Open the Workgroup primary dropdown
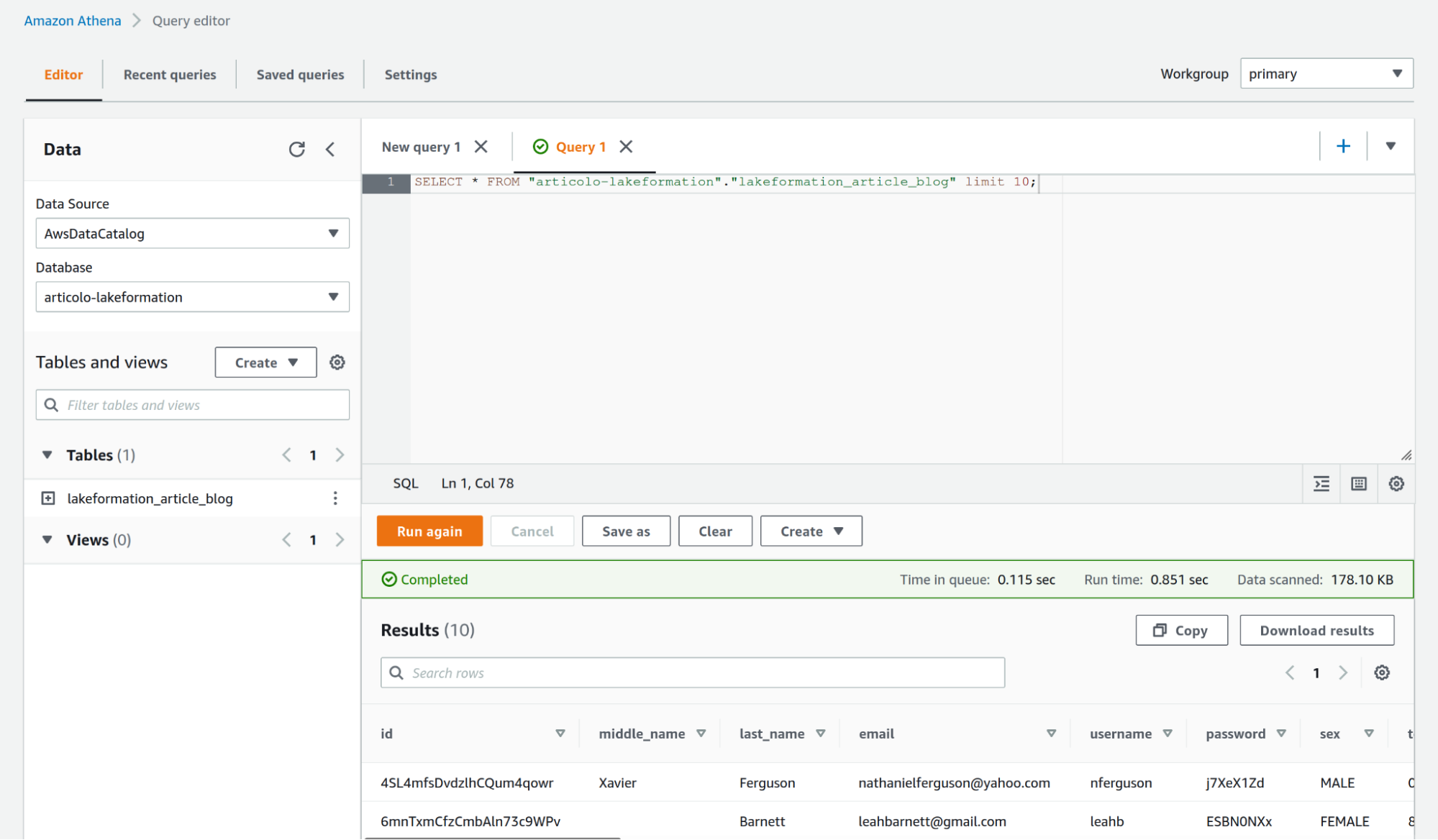The image size is (1438, 840). coord(1326,73)
